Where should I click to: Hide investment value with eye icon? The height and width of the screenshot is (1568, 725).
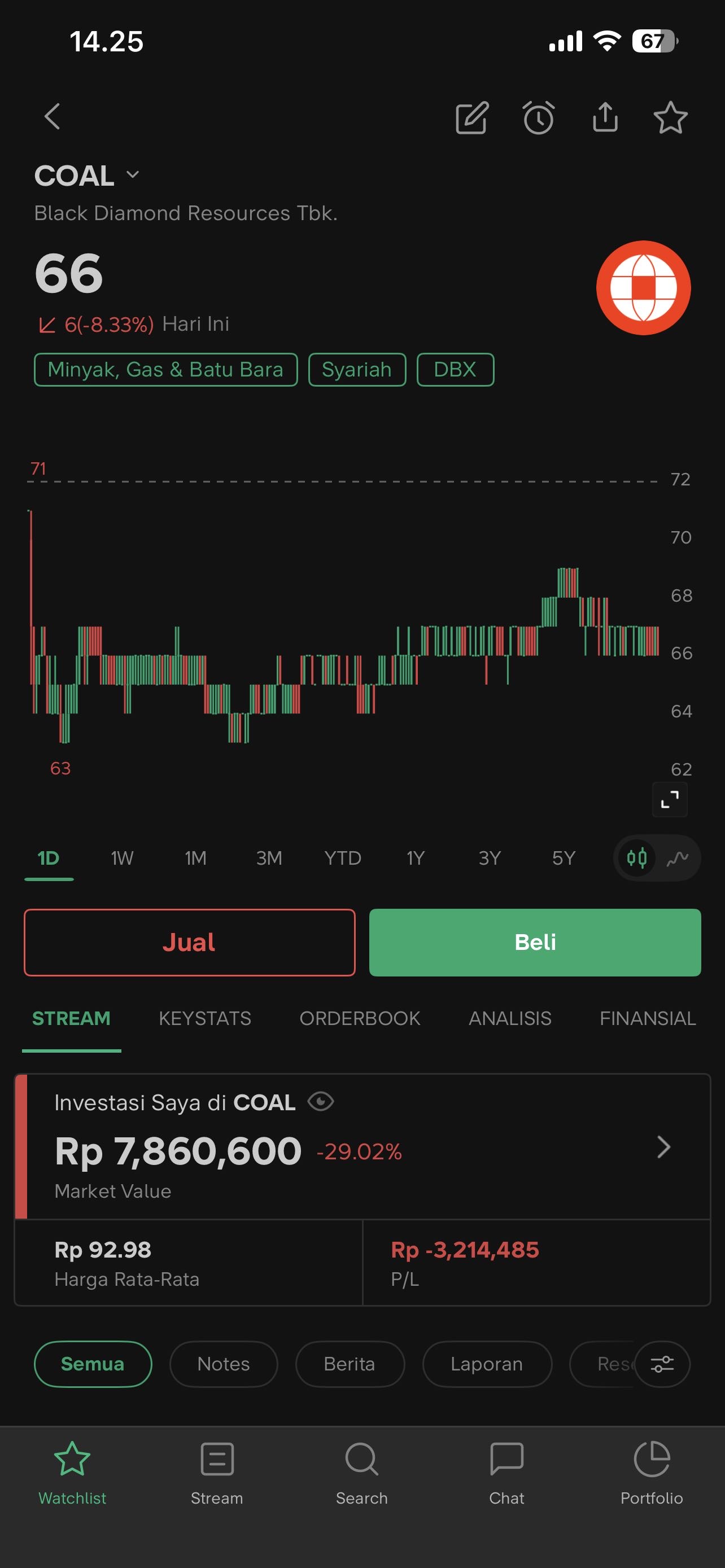[x=321, y=1101]
